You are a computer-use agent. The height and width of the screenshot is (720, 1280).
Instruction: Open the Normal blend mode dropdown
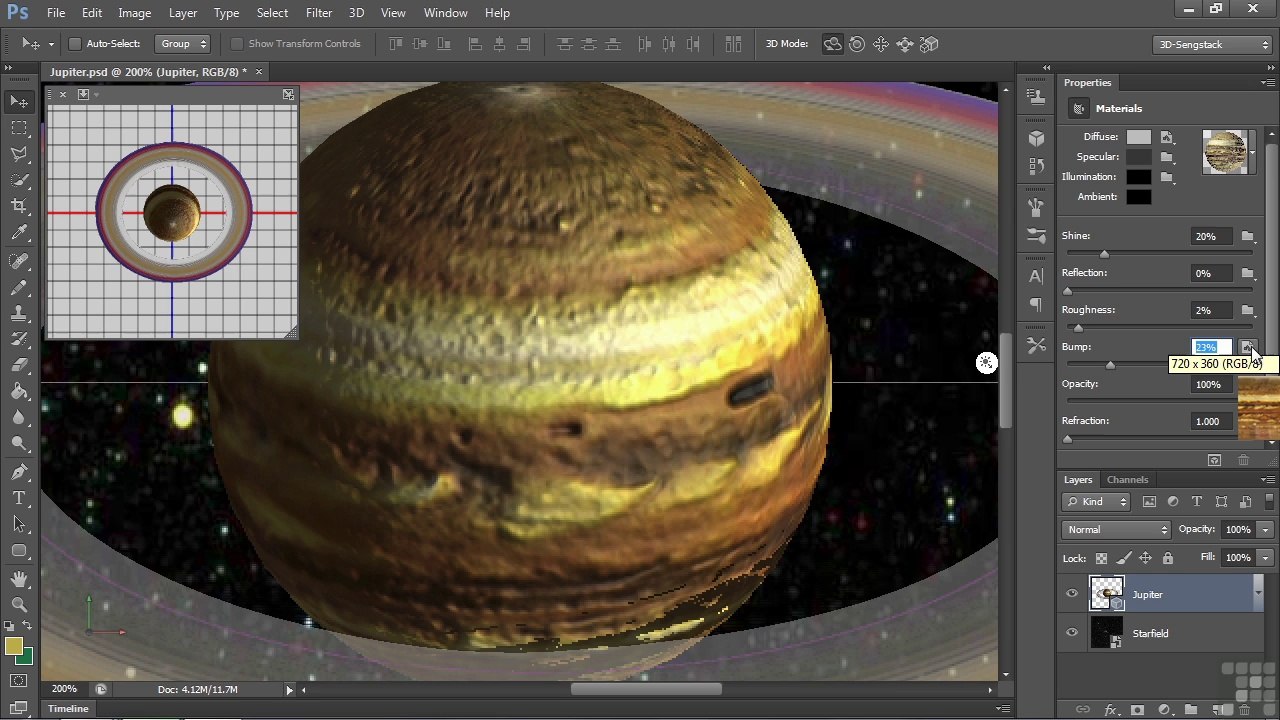1116,530
